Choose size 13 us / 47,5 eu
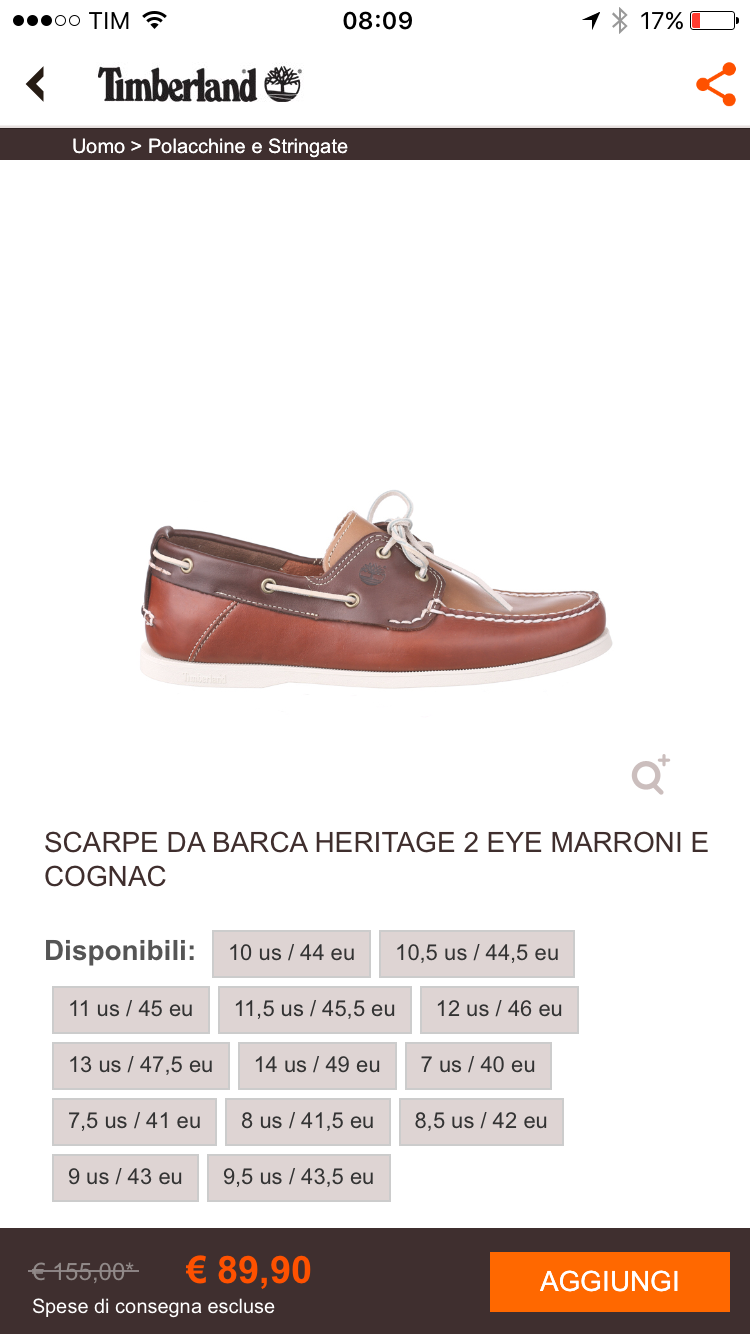Image resolution: width=750 pixels, height=1334 pixels. coord(141,1065)
